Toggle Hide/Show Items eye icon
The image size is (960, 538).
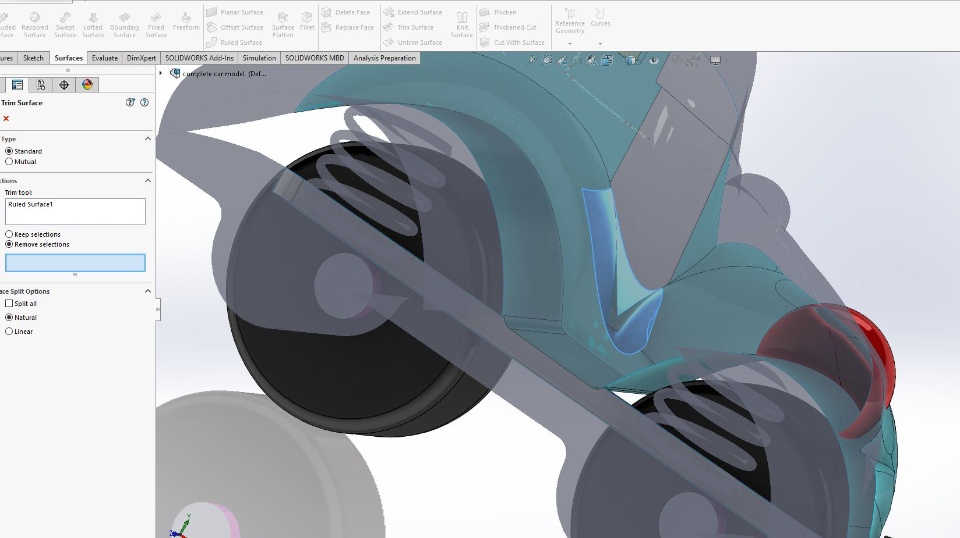pyautogui.click(x=653, y=60)
